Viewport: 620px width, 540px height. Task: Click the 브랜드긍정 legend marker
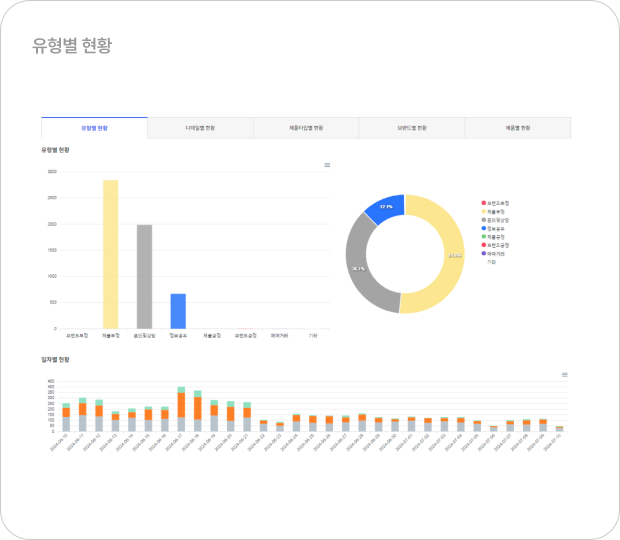(x=483, y=244)
